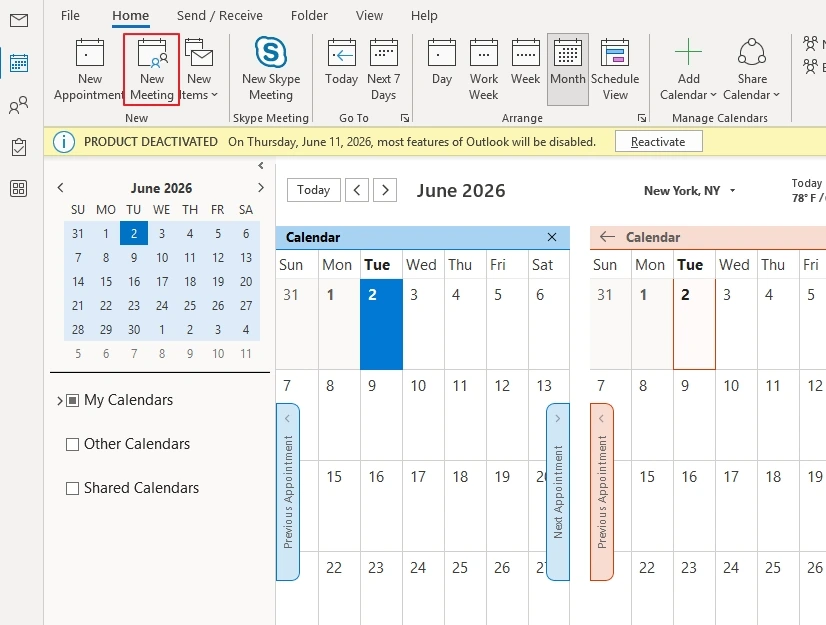Screen dimensions: 826x625
Task: Switch to Calendar module in sidebar
Action: (19, 63)
